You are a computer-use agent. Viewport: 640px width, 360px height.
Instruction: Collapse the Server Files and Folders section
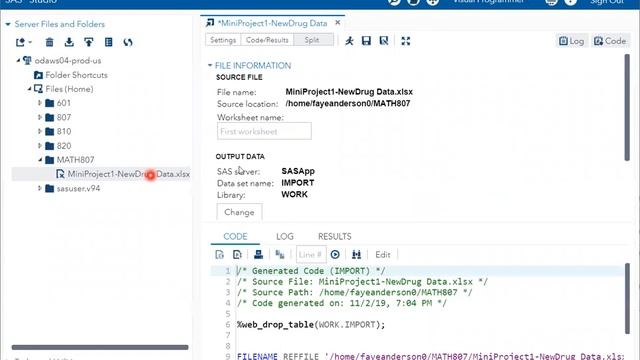tap(8, 24)
